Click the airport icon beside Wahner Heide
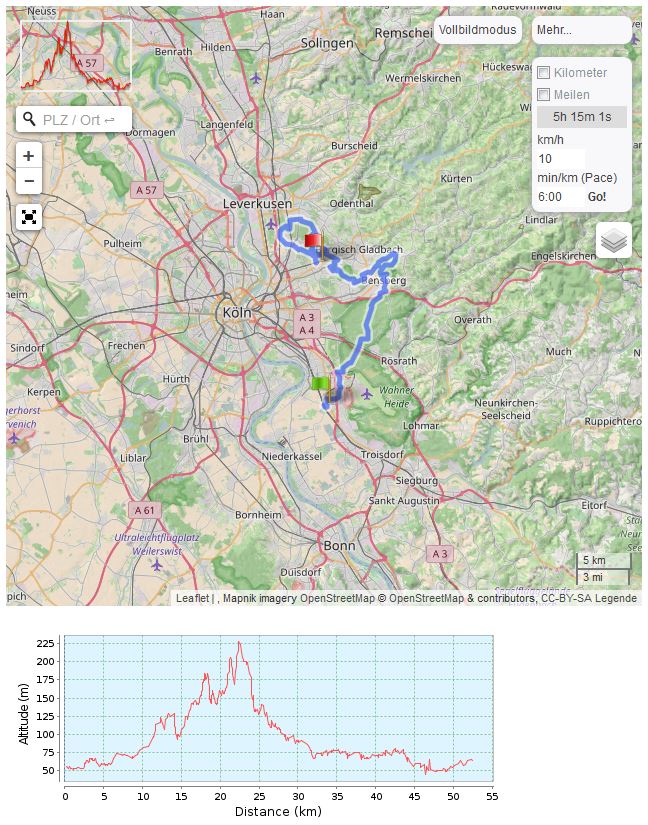This screenshot has width=648, height=825. point(367,393)
